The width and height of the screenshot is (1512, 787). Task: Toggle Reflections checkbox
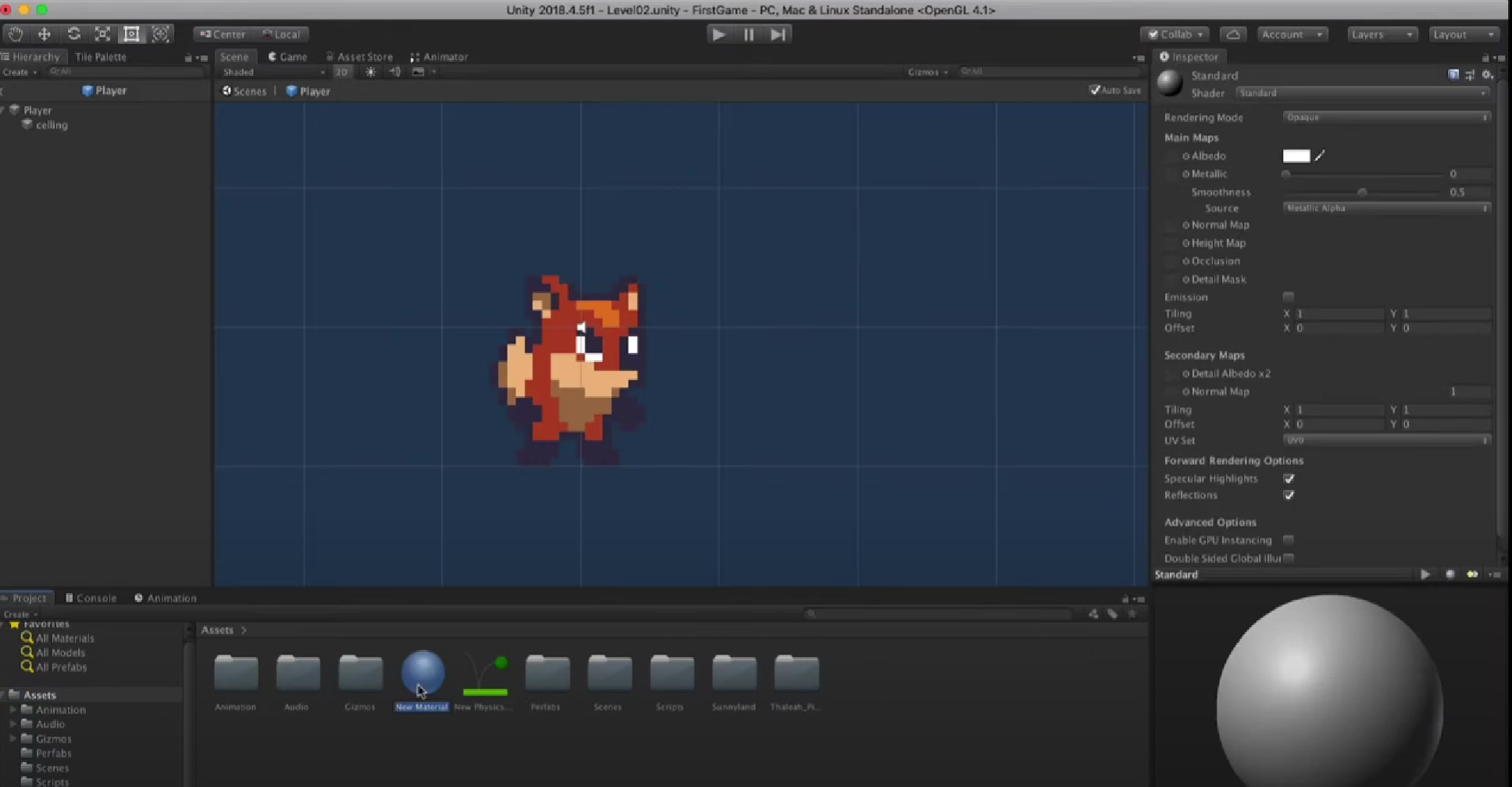click(1289, 495)
